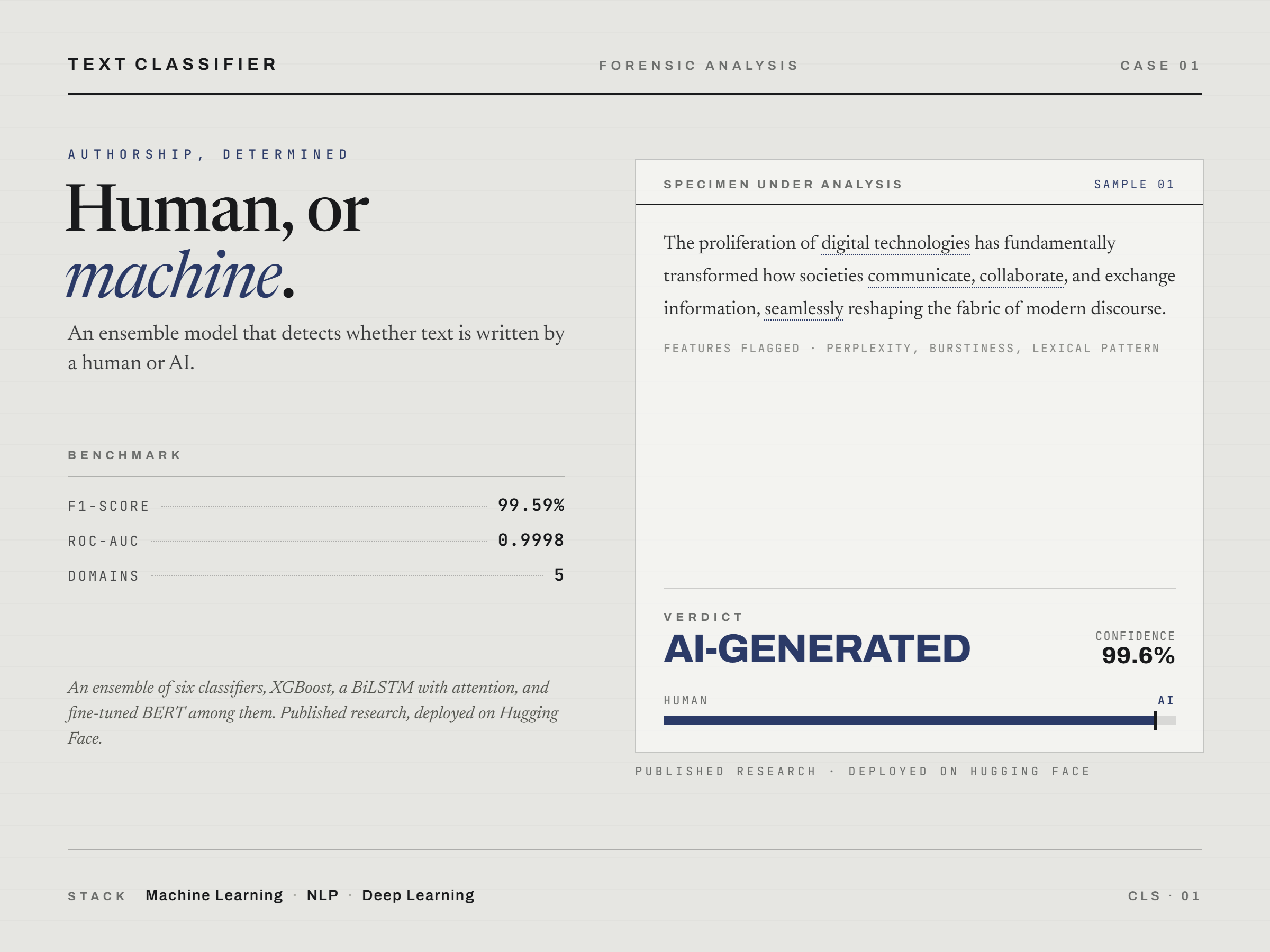Click the HUMAN label above the bar
This screenshot has width=1270, height=952.
click(x=685, y=701)
